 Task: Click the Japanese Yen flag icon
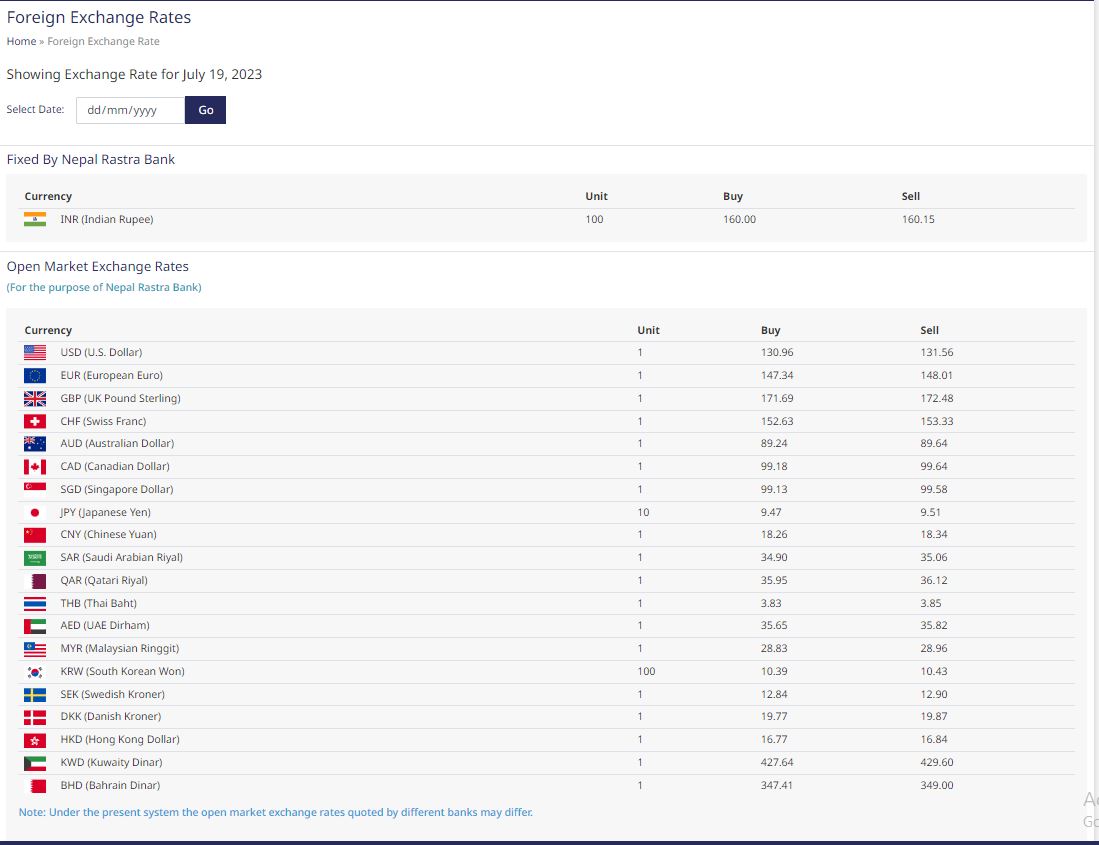click(34, 512)
